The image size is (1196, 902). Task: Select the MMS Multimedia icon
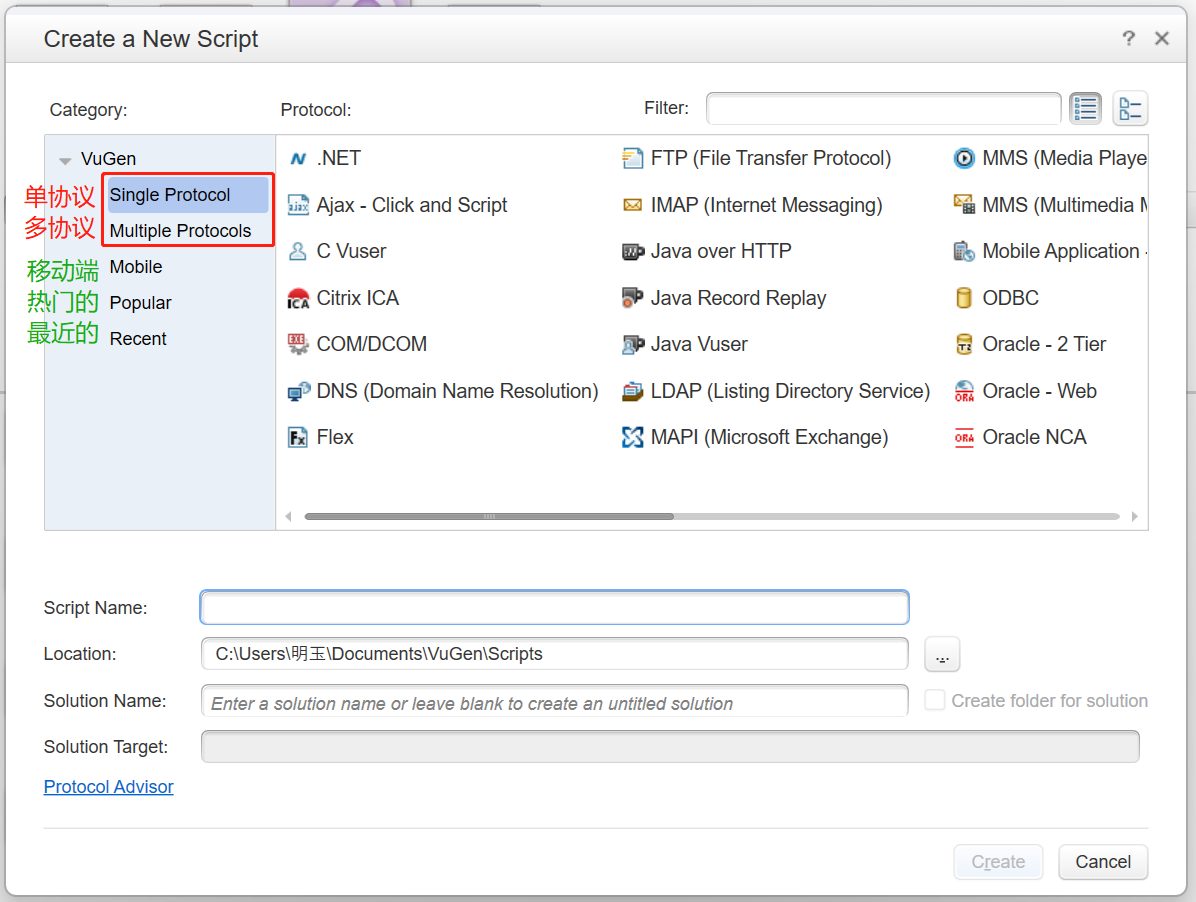coord(964,205)
